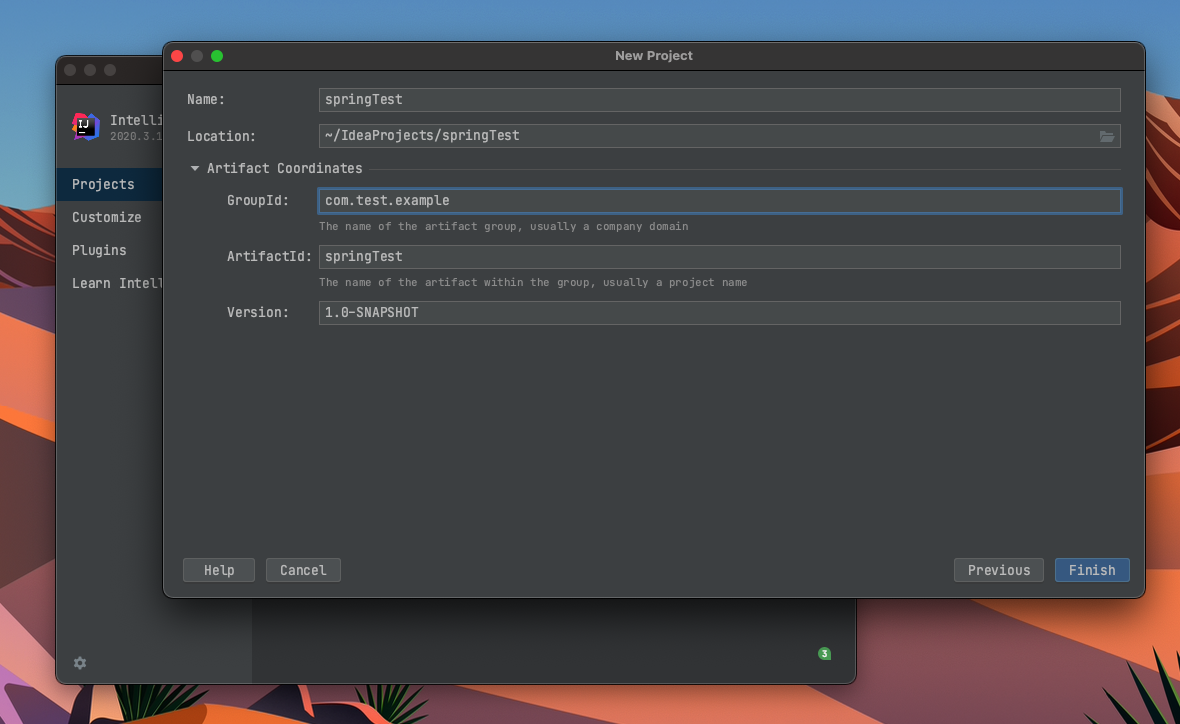Viewport: 1180px width, 724px height.
Task: Click the browse folder icon in Location field
Action: 1106,136
